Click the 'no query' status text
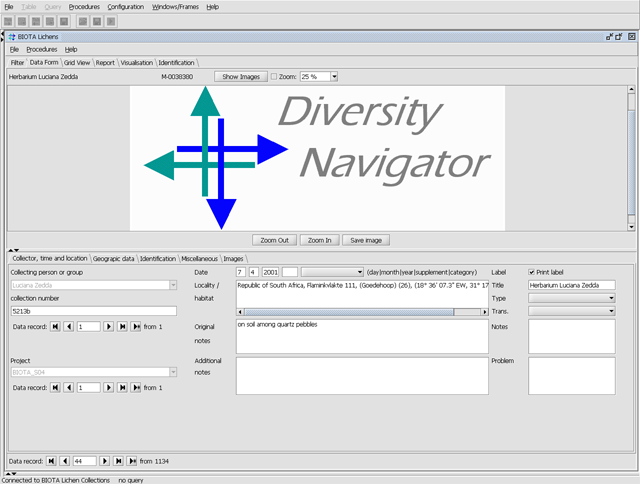The image size is (640, 484). tap(131, 480)
